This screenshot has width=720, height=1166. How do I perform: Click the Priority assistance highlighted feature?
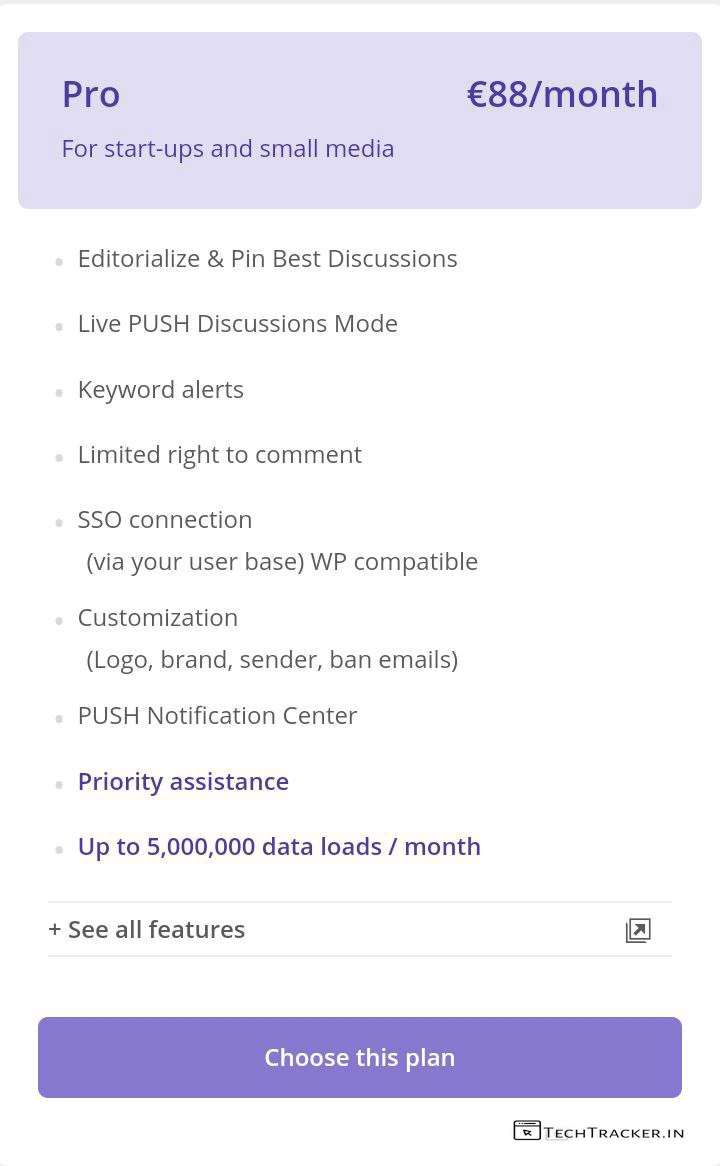coord(183,782)
